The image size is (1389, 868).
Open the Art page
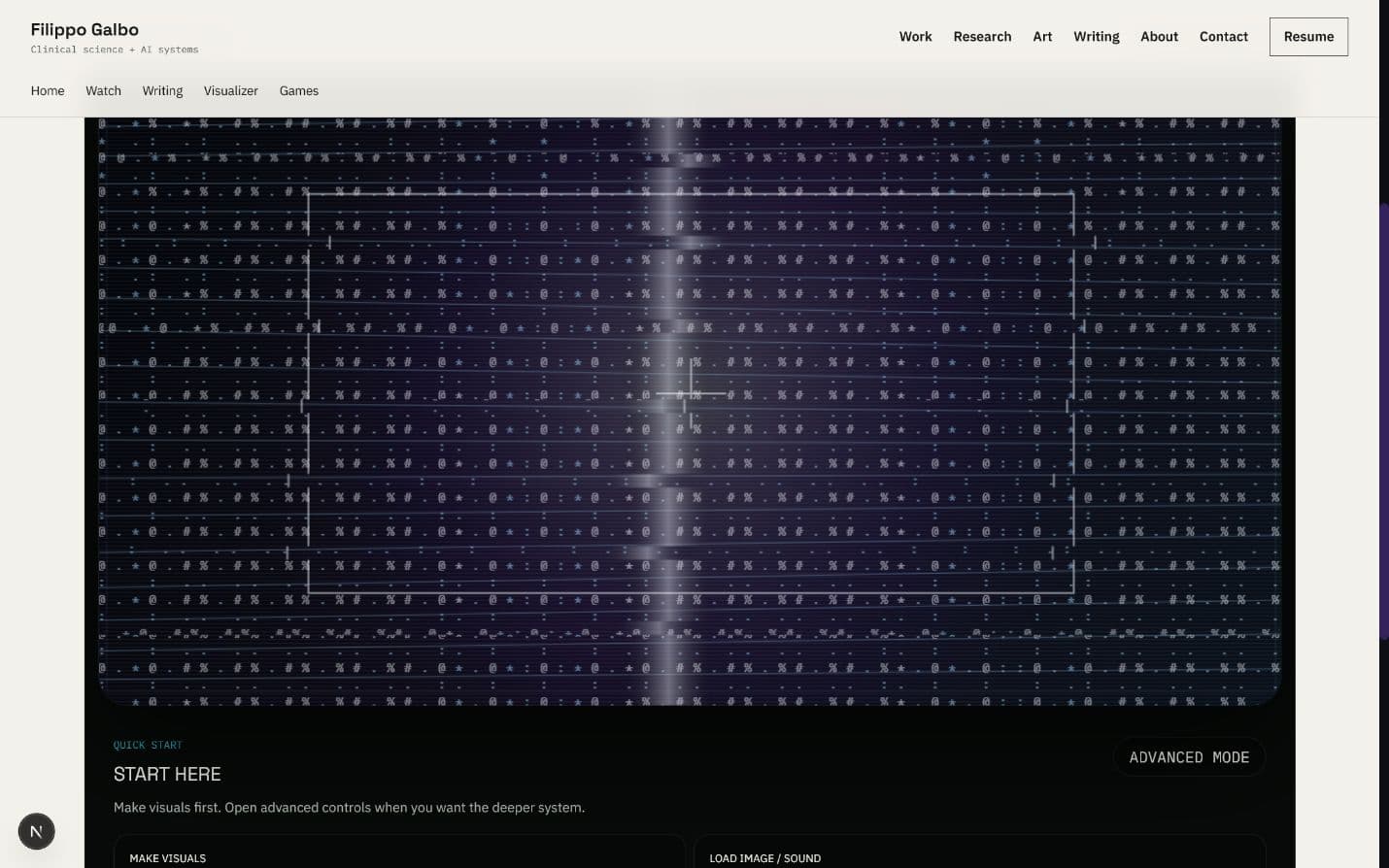1042,36
